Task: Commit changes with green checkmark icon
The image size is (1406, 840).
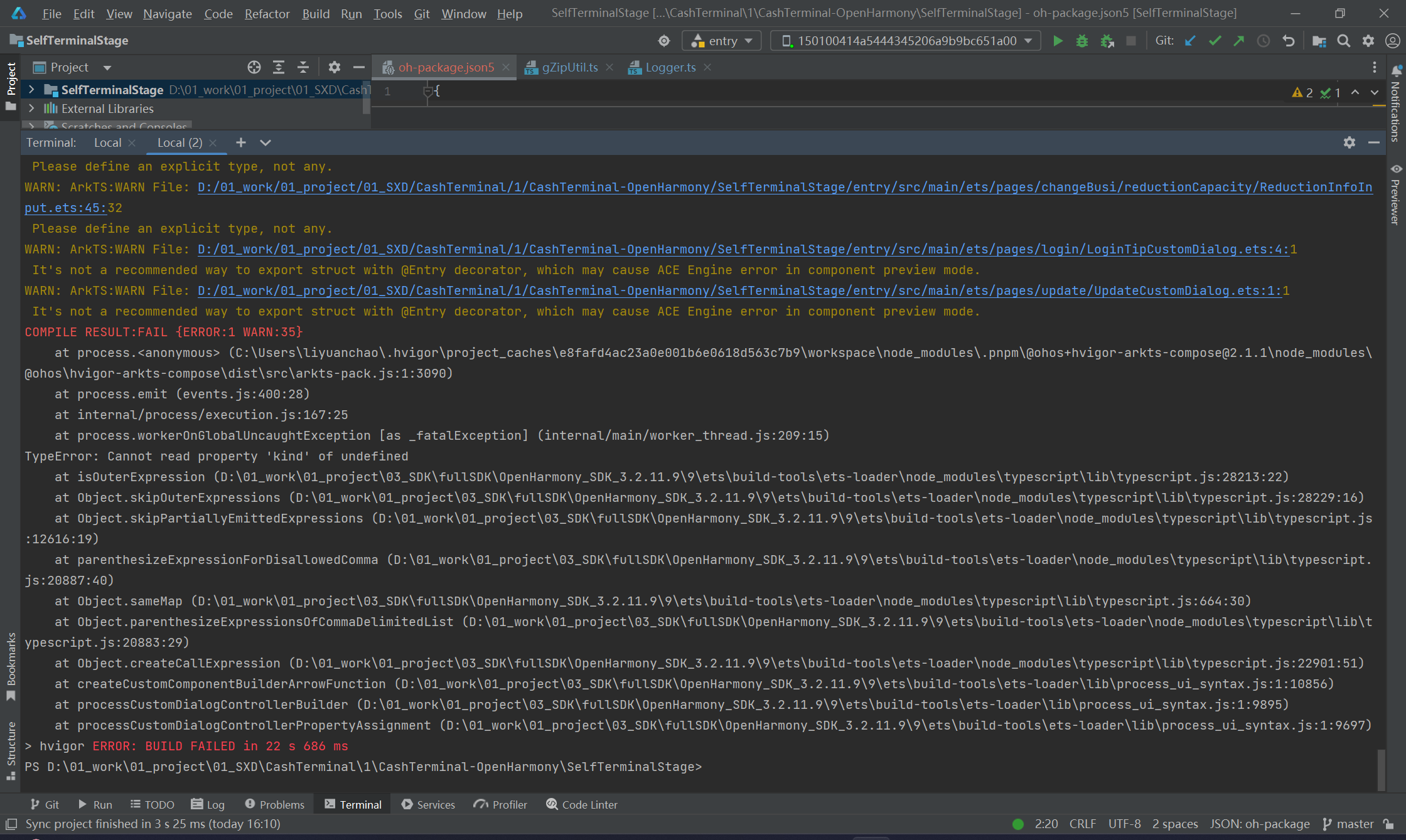Action: (1215, 41)
